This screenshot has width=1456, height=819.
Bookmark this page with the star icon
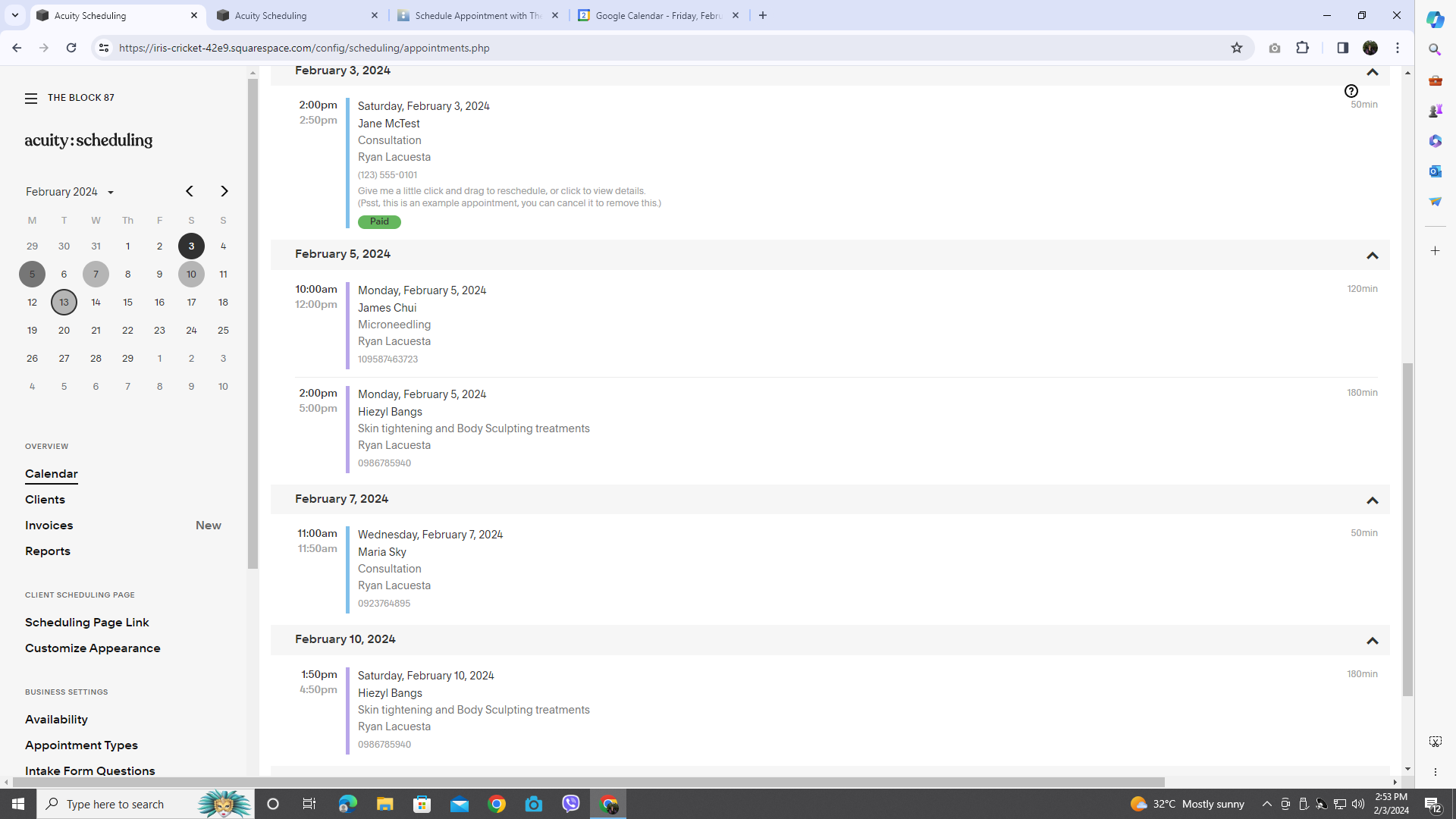point(1237,48)
